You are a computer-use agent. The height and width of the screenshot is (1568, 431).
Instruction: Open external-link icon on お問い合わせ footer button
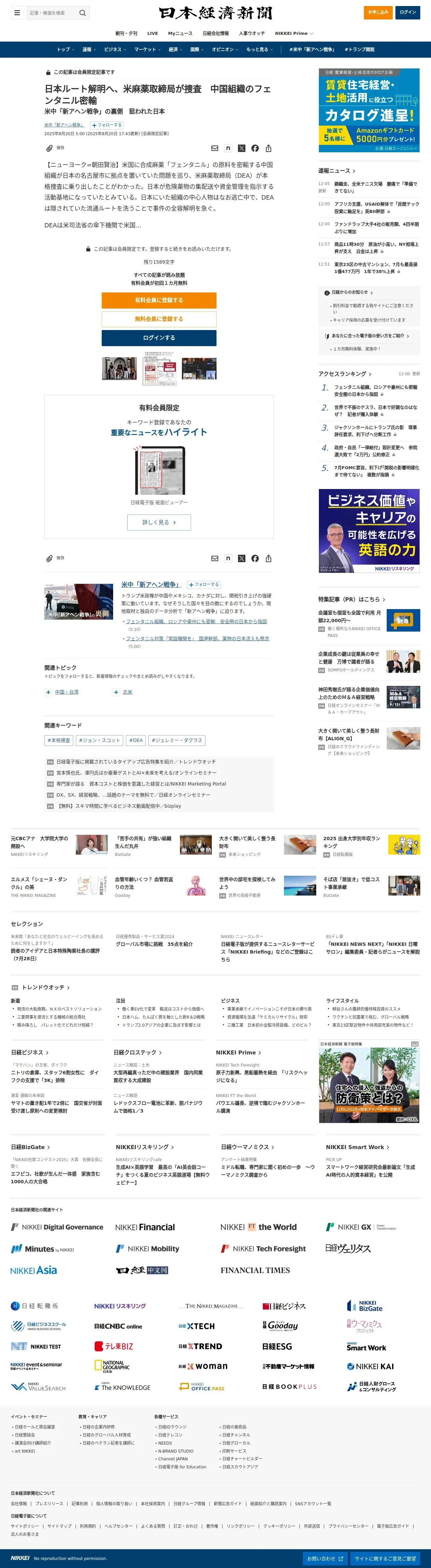click(x=341, y=1559)
